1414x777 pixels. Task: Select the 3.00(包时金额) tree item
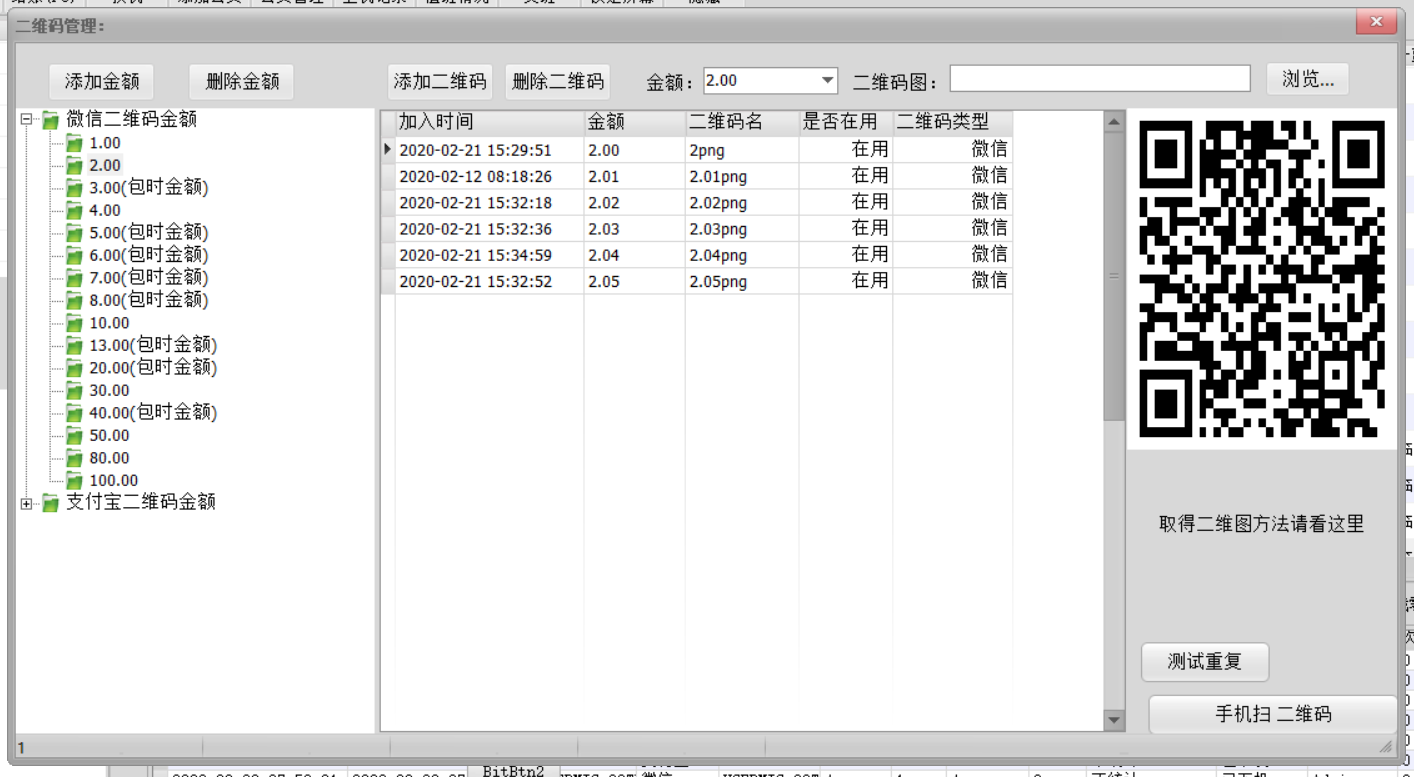[148, 188]
